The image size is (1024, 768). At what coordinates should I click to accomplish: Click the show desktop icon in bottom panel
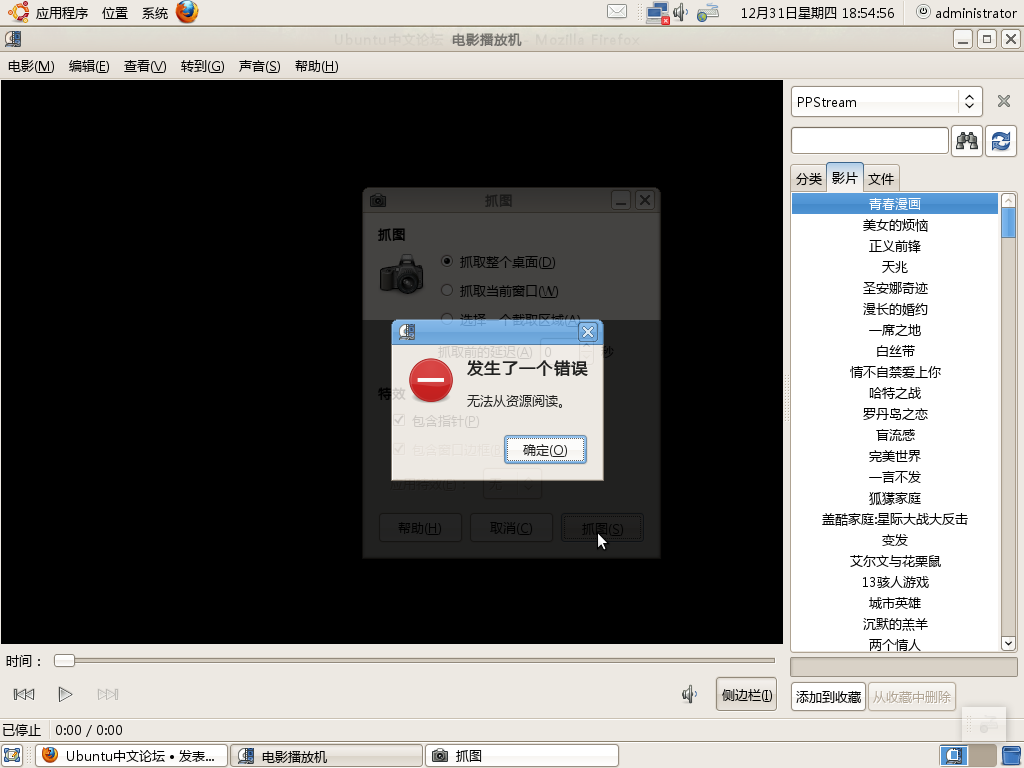[12, 756]
